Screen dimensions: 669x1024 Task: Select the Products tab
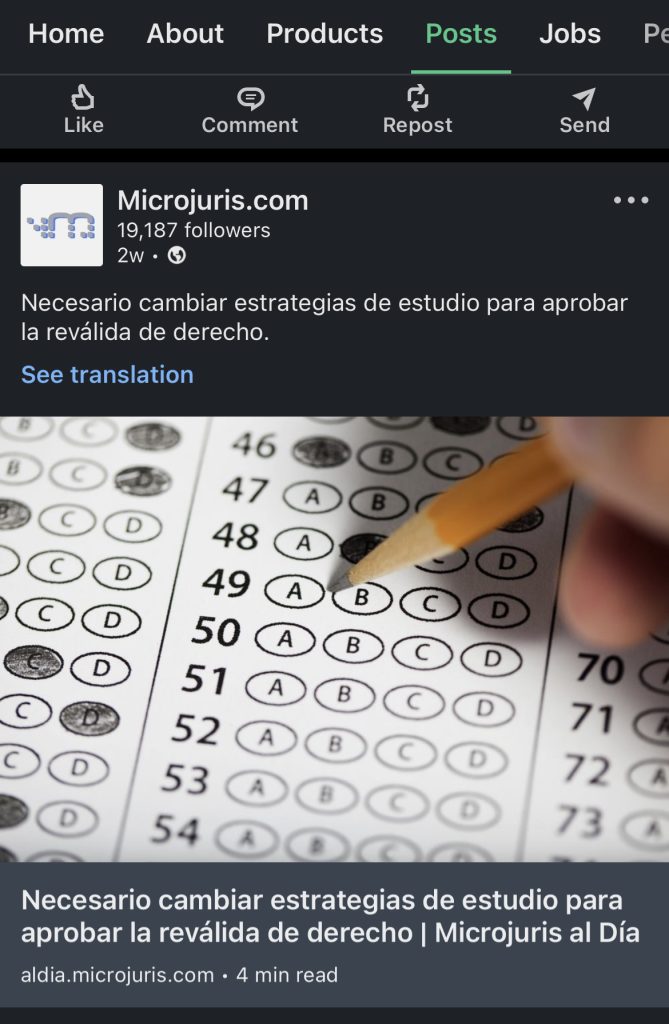click(325, 34)
